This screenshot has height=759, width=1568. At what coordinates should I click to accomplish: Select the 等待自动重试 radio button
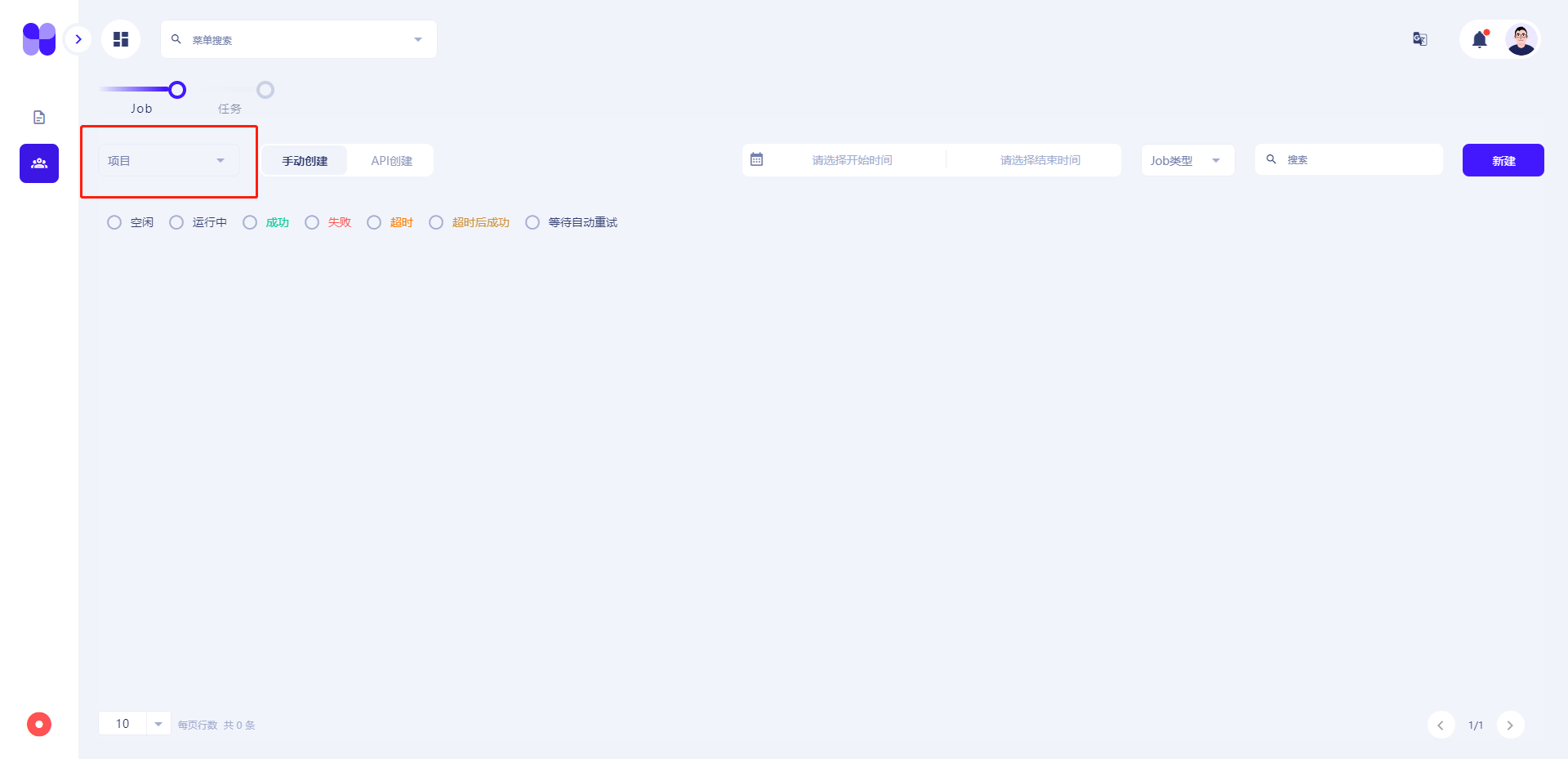(x=532, y=221)
